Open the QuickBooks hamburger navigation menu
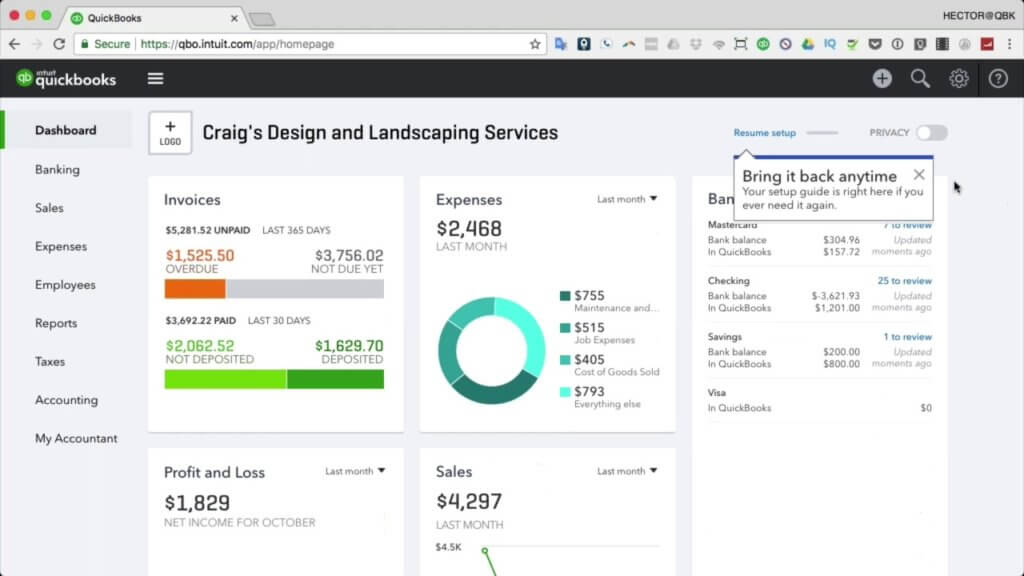Image resolution: width=1024 pixels, height=576 pixels. pyautogui.click(x=155, y=78)
